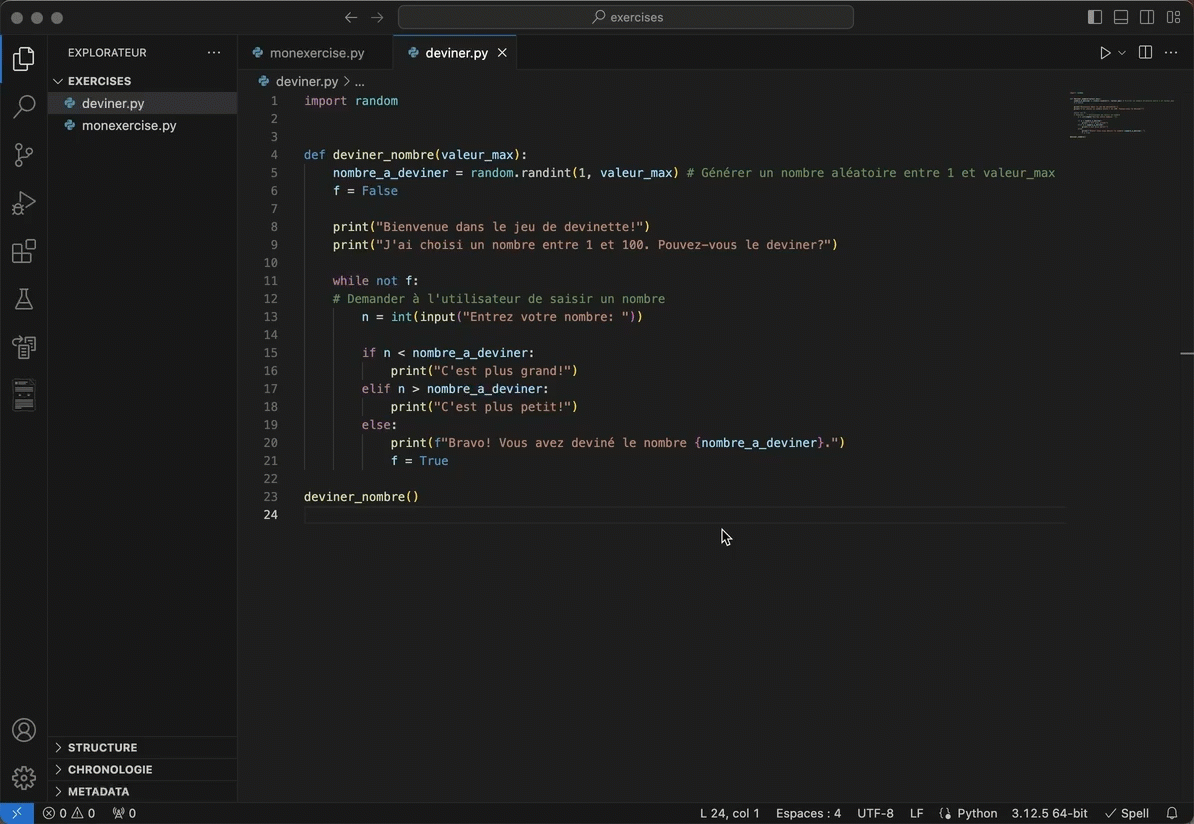
Task: Click 'deviner_nombre()' call on line 23
Action: click(361, 497)
